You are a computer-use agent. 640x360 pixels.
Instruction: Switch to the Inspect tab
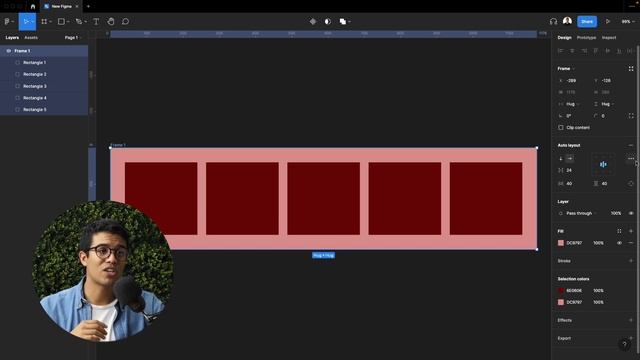click(609, 38)
